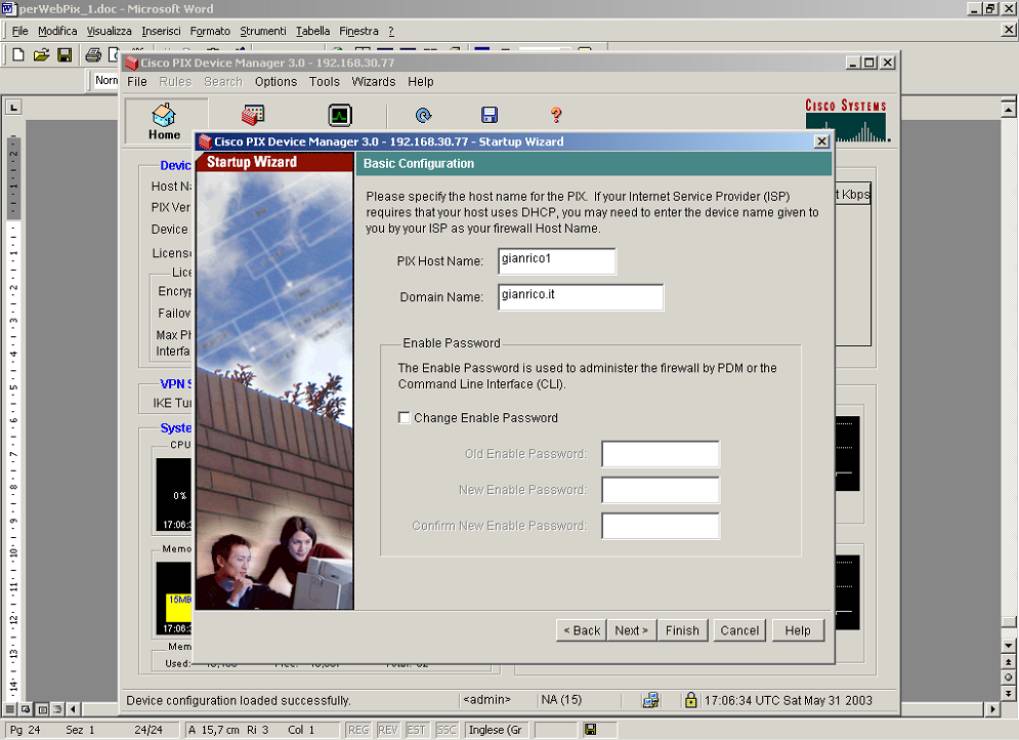Click the Refresh icon in PDM toolbar
This screenshot has width=1019, height=740.
click(423, 115)
